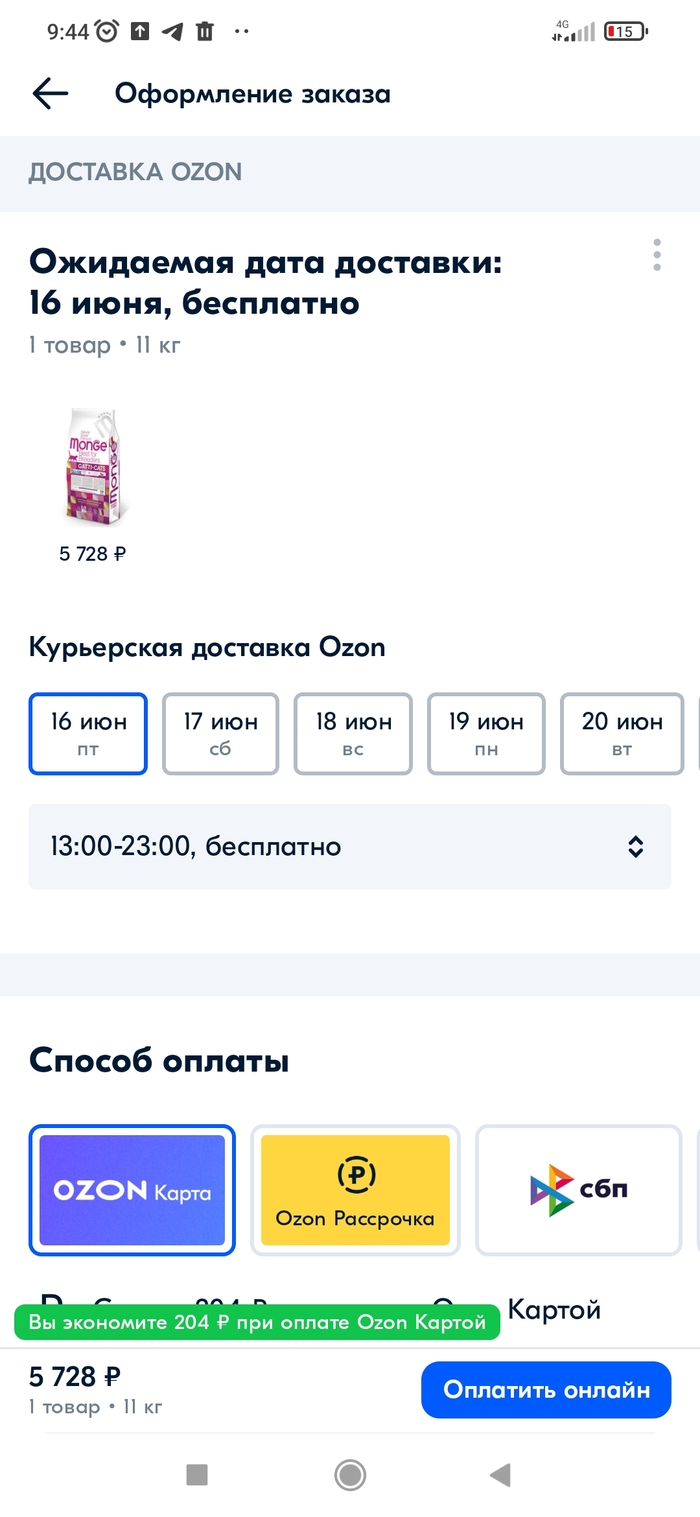The image size is (700, 1517).
Task: Tap the green Ozon Картой savings banner
Action: [256, 1322]
